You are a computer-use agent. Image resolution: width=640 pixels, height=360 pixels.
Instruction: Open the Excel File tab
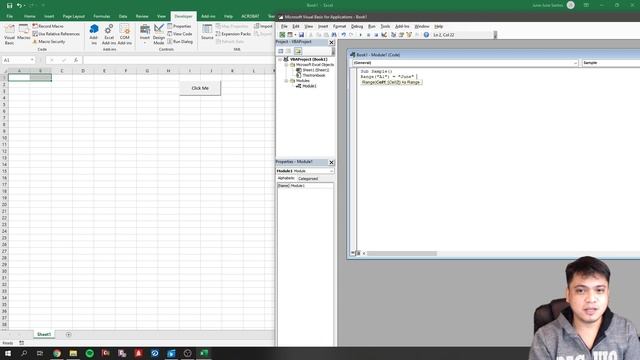(9, 16)
